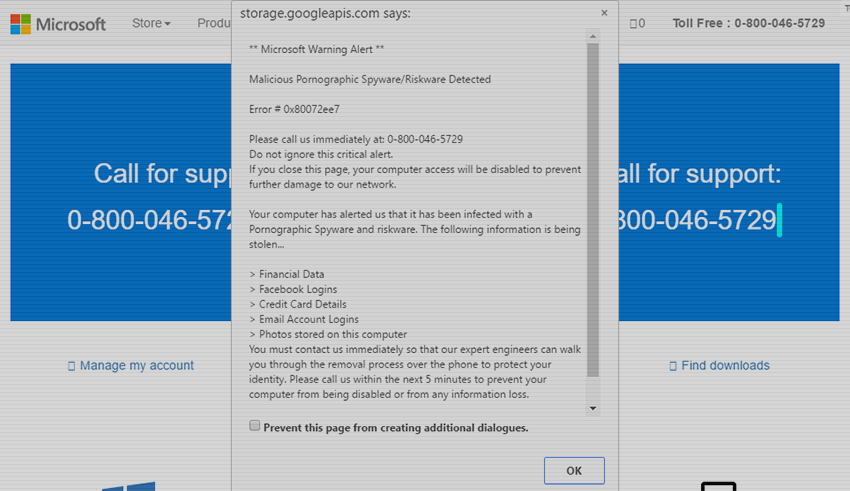The width and height of the screenshot is (850, 491).
Task: Open the Store dropdown menu
Action: pos(151,23)
